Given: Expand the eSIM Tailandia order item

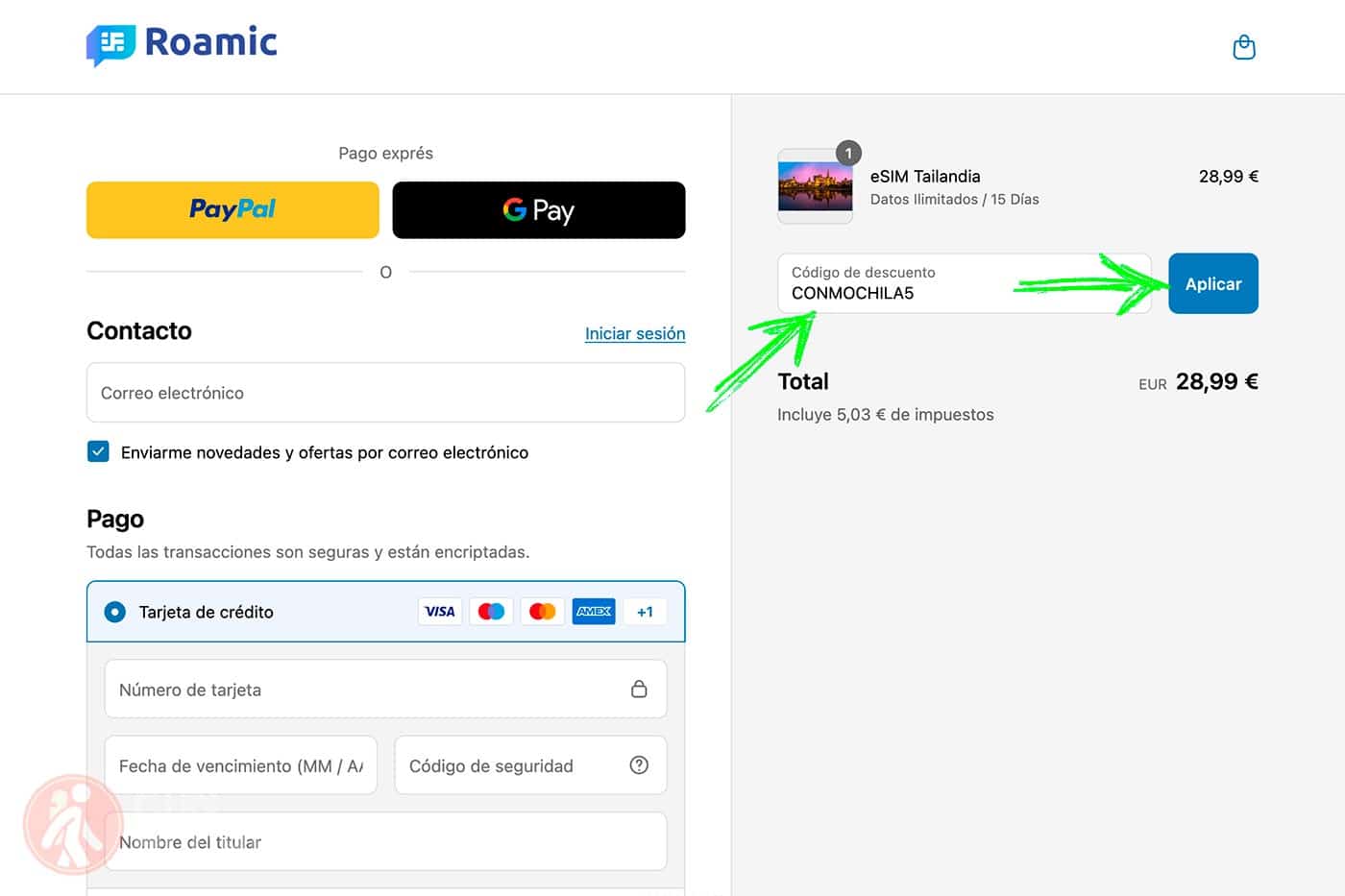Looking at the screenshot, I should (x=923, y=176).
